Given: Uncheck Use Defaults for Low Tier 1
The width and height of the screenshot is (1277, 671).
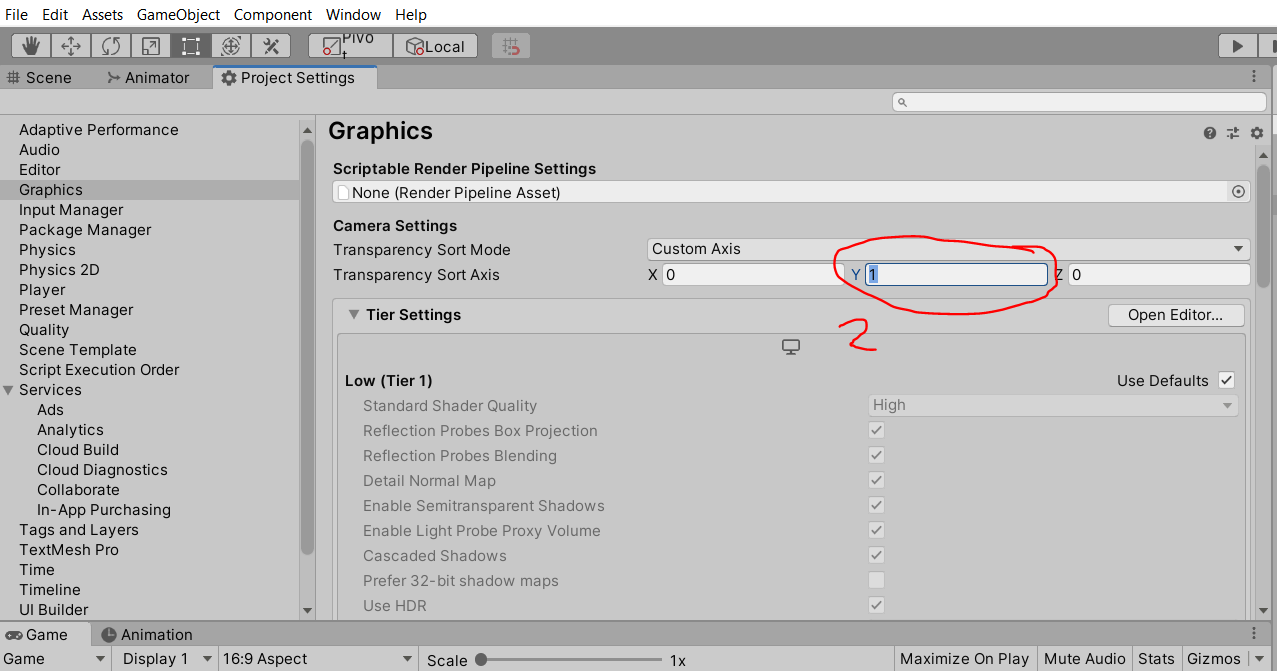Looking at the screenshot, I should coord(1226,380).
